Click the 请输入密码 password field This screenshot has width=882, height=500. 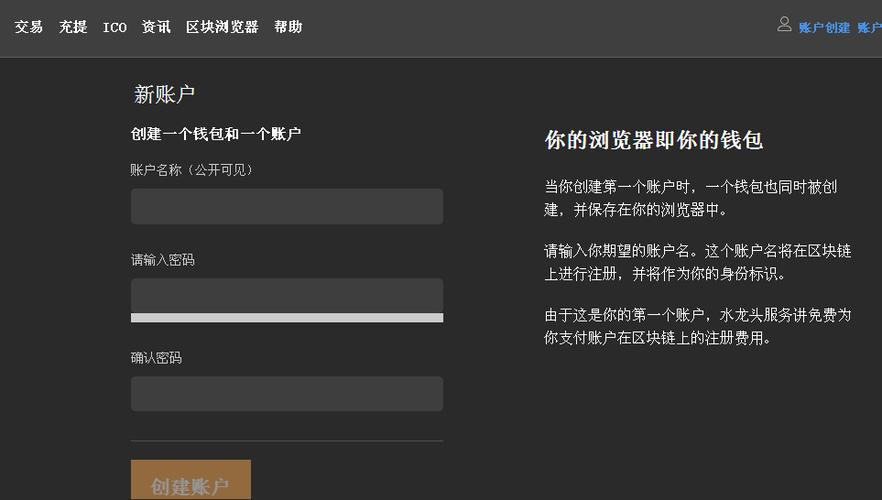286,295
